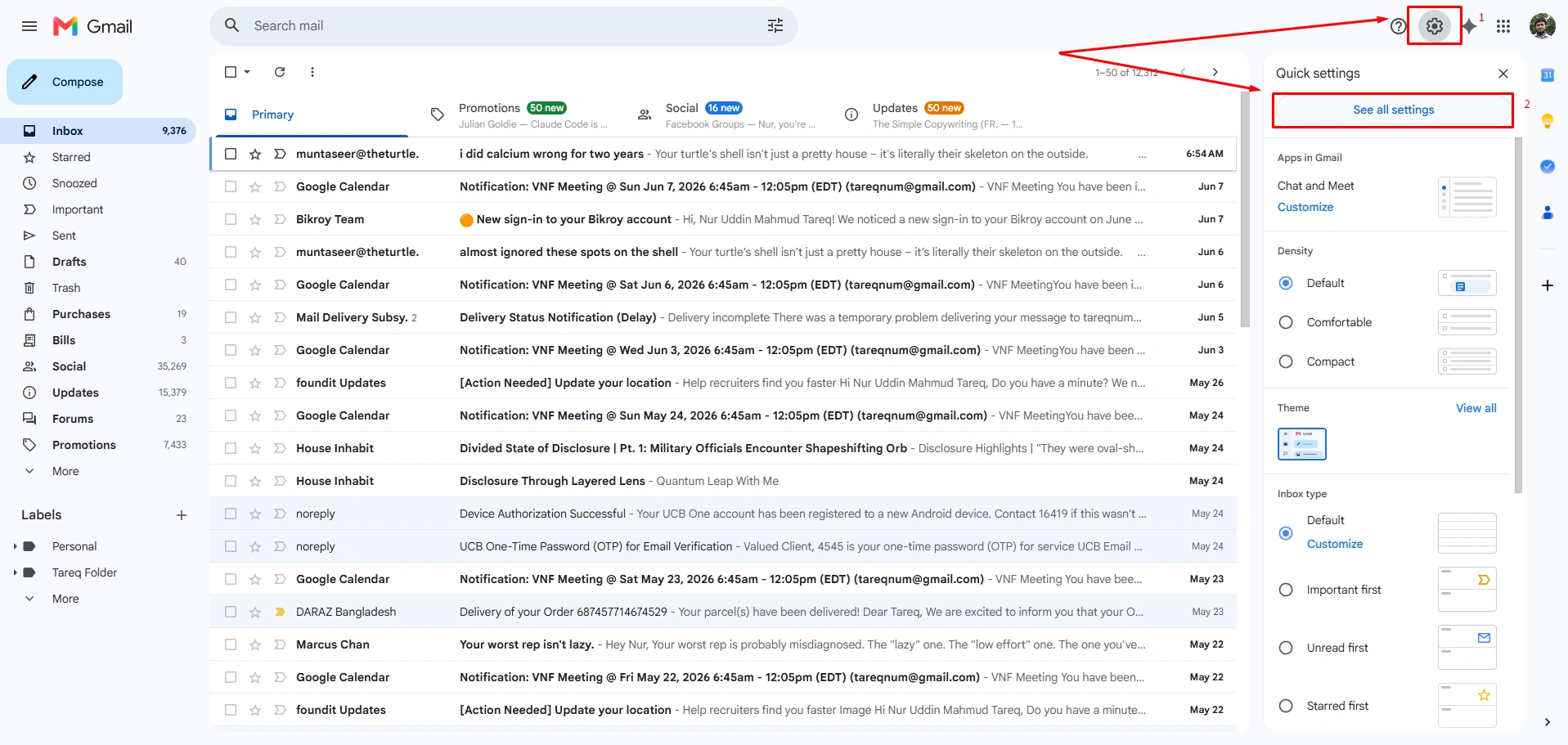The width and height of the screenshot is (1568, 745).
Task: Open the More actions three-dot menu
Action: pyautogui.click(x=312, y=72)
